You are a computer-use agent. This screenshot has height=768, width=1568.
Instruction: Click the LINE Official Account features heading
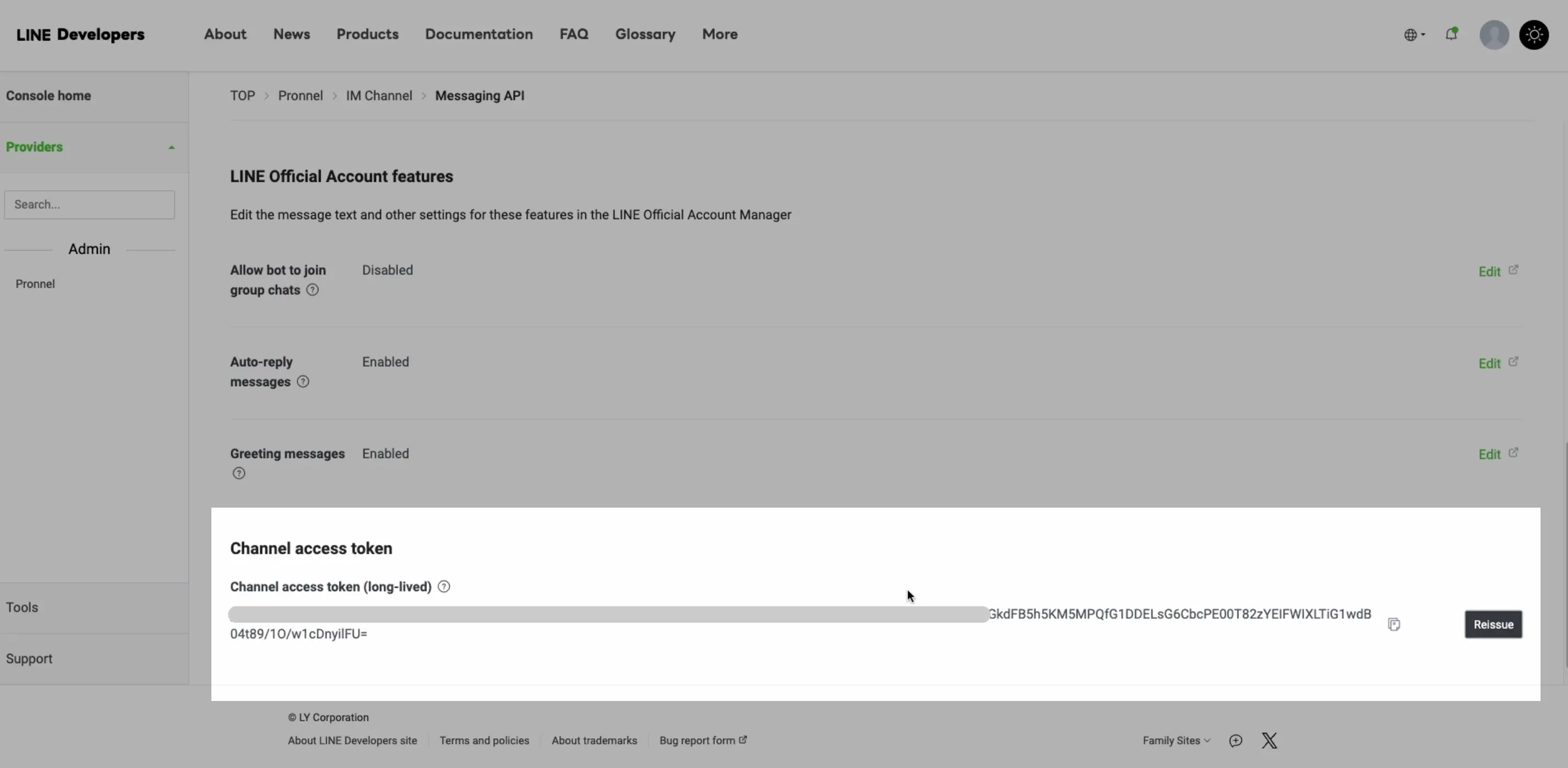coord(341,177)
